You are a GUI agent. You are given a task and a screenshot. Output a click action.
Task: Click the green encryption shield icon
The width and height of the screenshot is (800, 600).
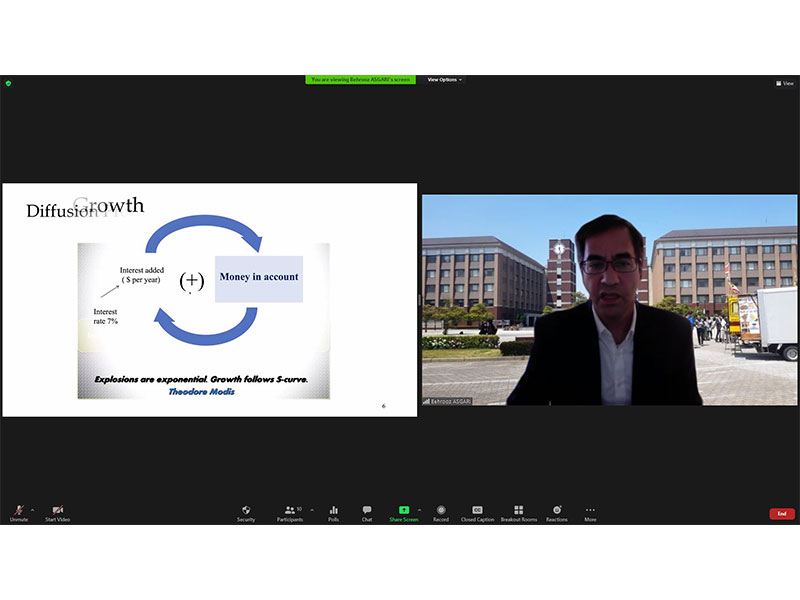click(7, 83)
